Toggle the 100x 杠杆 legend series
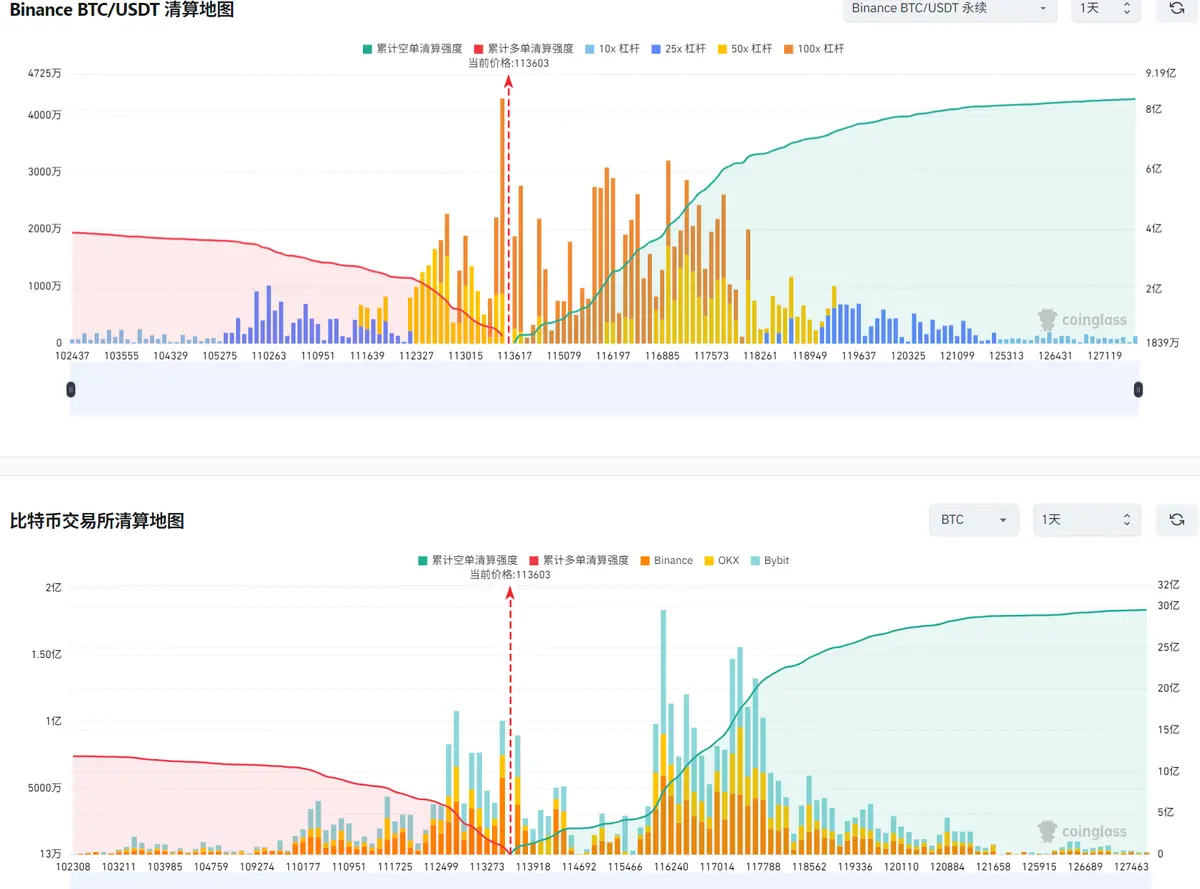This screenshot has width=1200, height=889. (x=814, y=48)
